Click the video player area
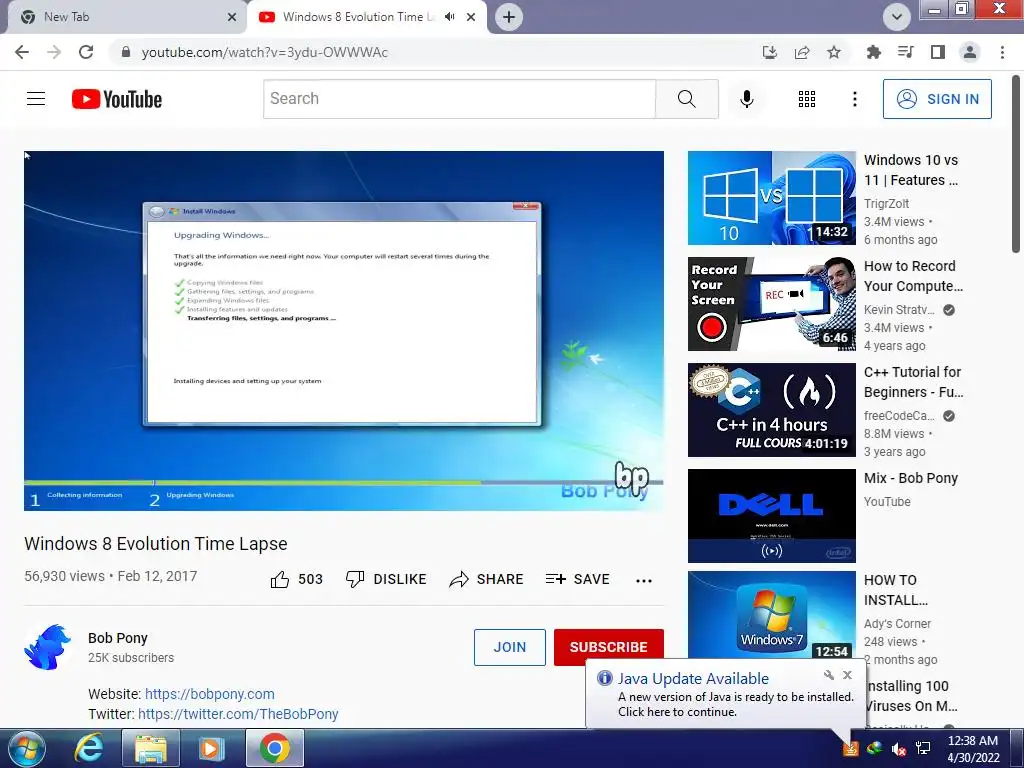 click(x=344, y=330)
